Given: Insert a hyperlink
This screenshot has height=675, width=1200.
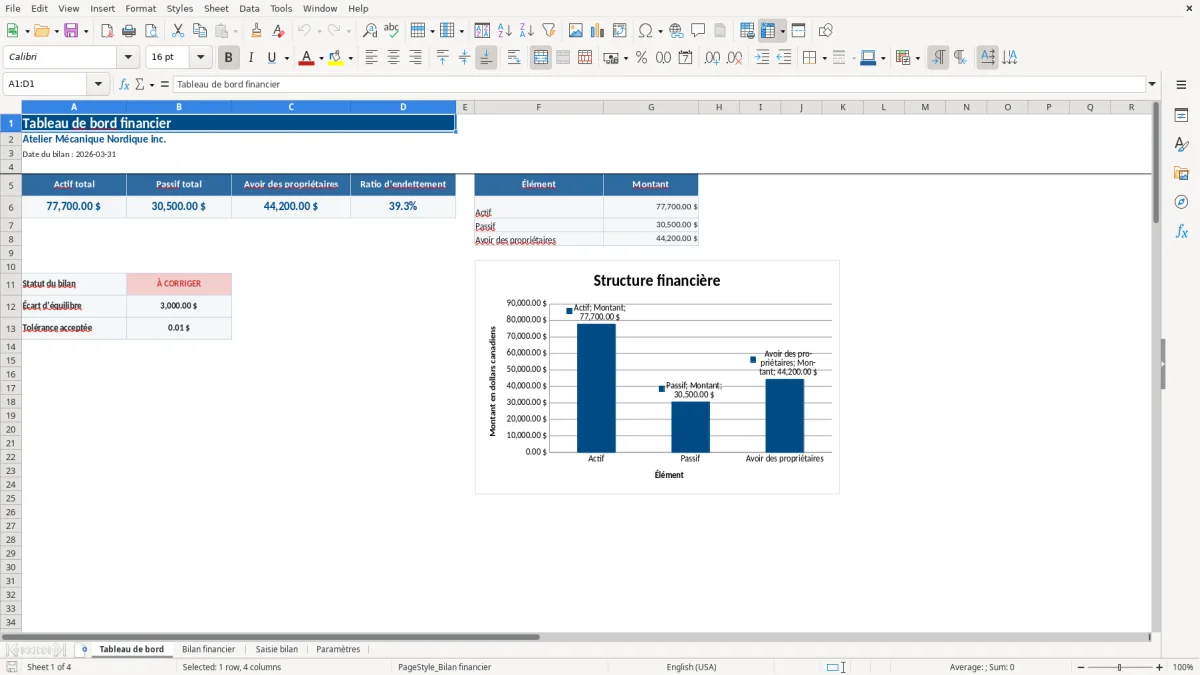Looking at the screenshot, I should (x=676, y=31).
